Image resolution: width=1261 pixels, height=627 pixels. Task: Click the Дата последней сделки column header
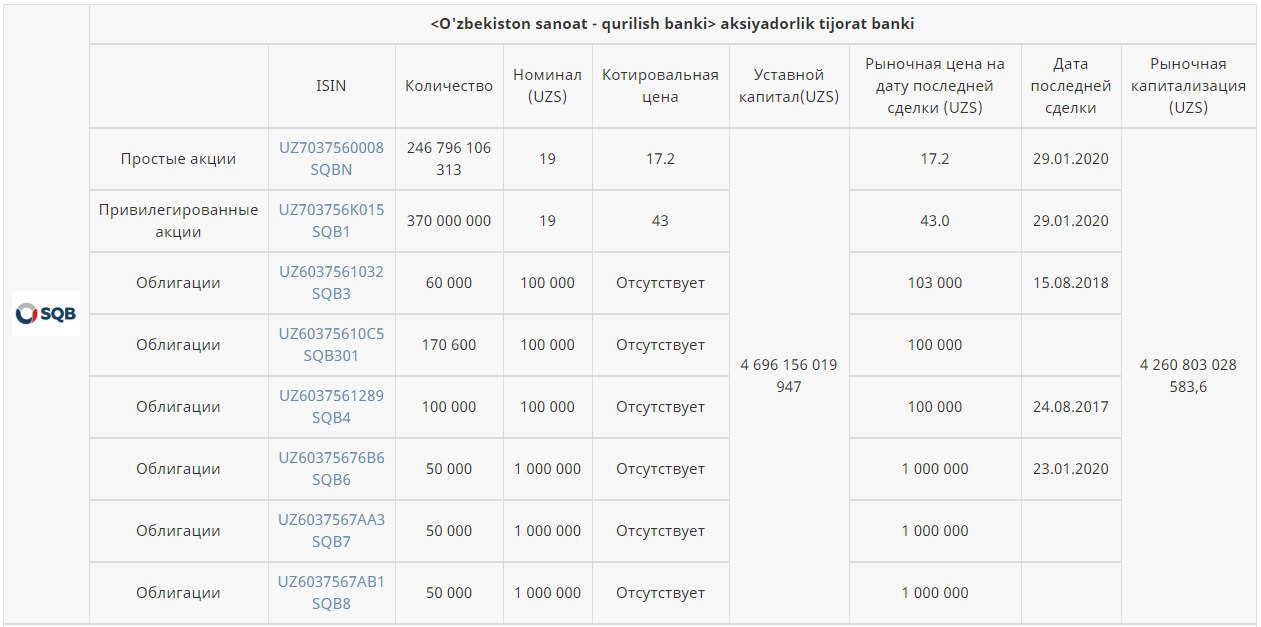[1071, 86]
